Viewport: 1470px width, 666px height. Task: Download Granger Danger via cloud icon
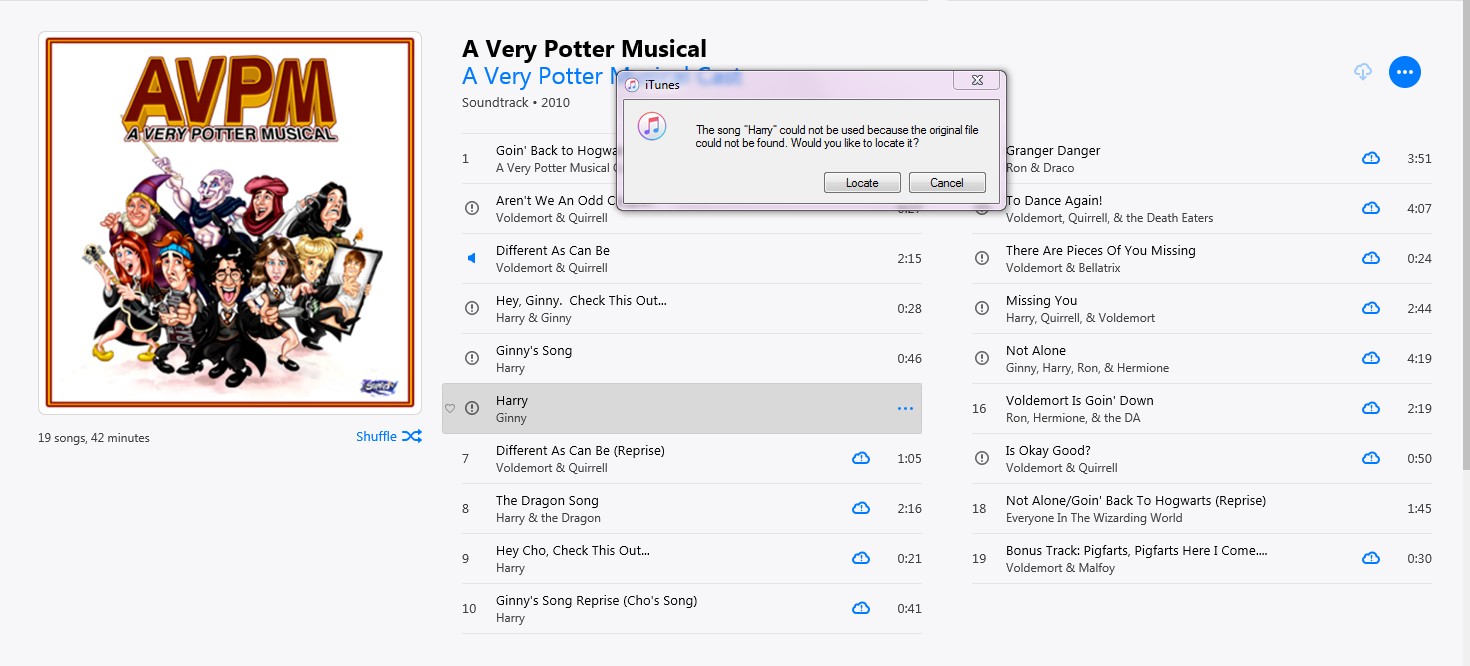click(1371, 158)
